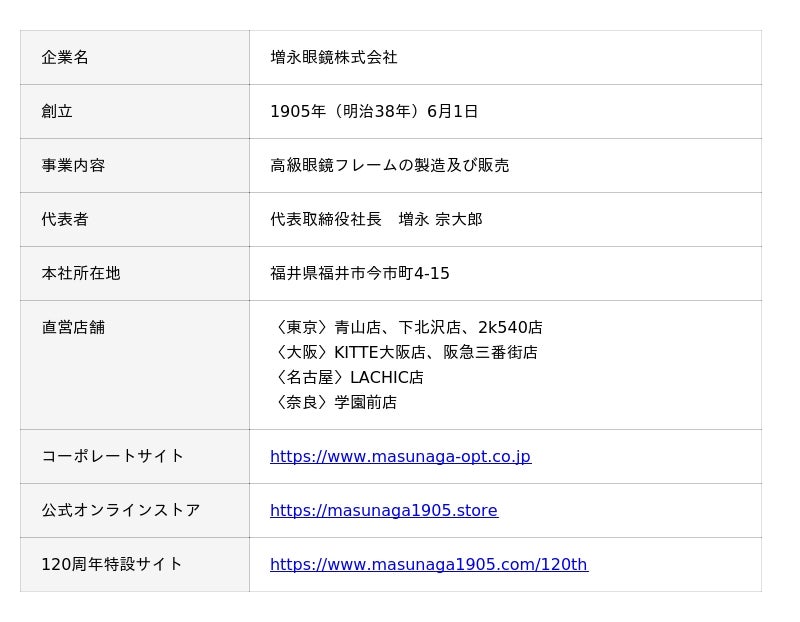The width and height of the screenshot is (800, 622).
Task: Click the 〈東京〉 stores line
Action: [406, 328]
